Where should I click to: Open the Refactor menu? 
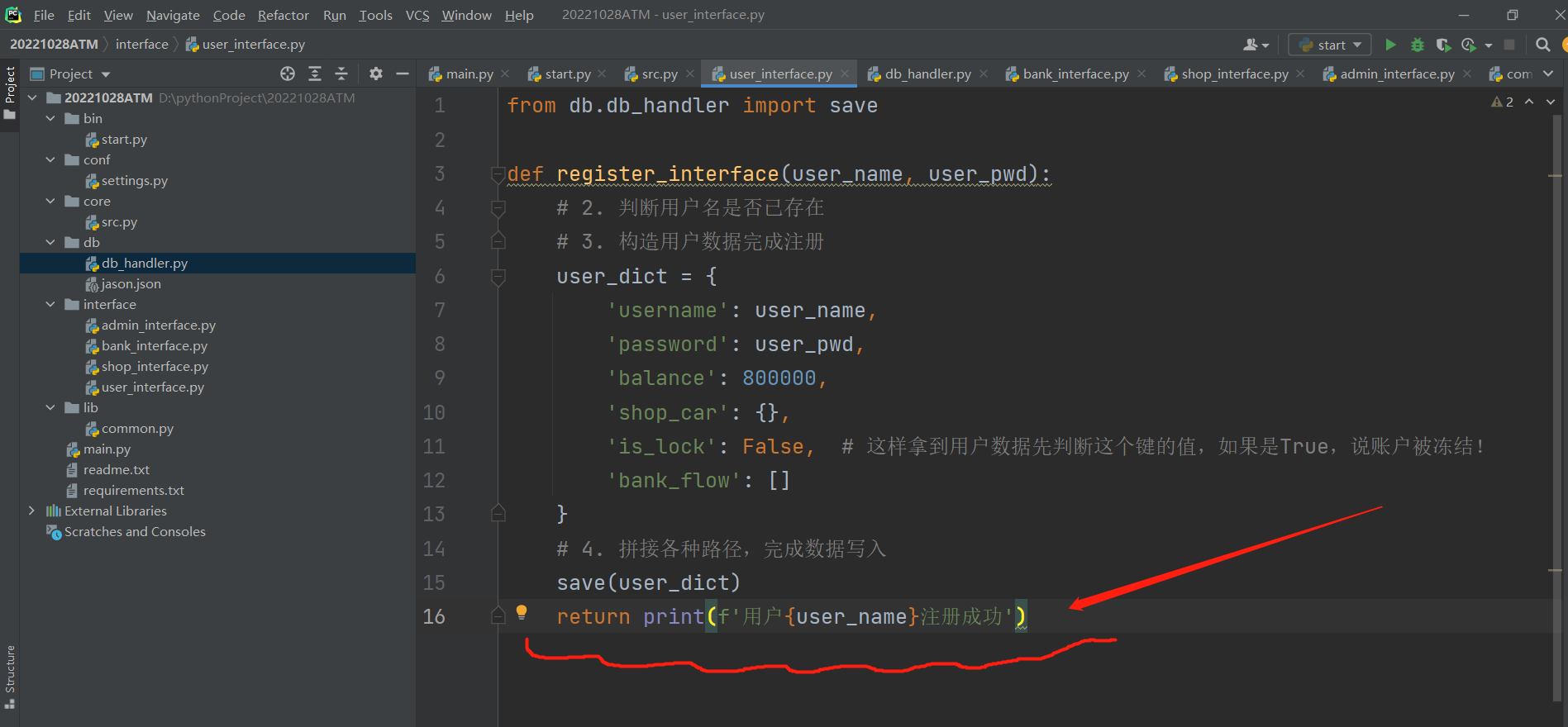tap(284, 15)
